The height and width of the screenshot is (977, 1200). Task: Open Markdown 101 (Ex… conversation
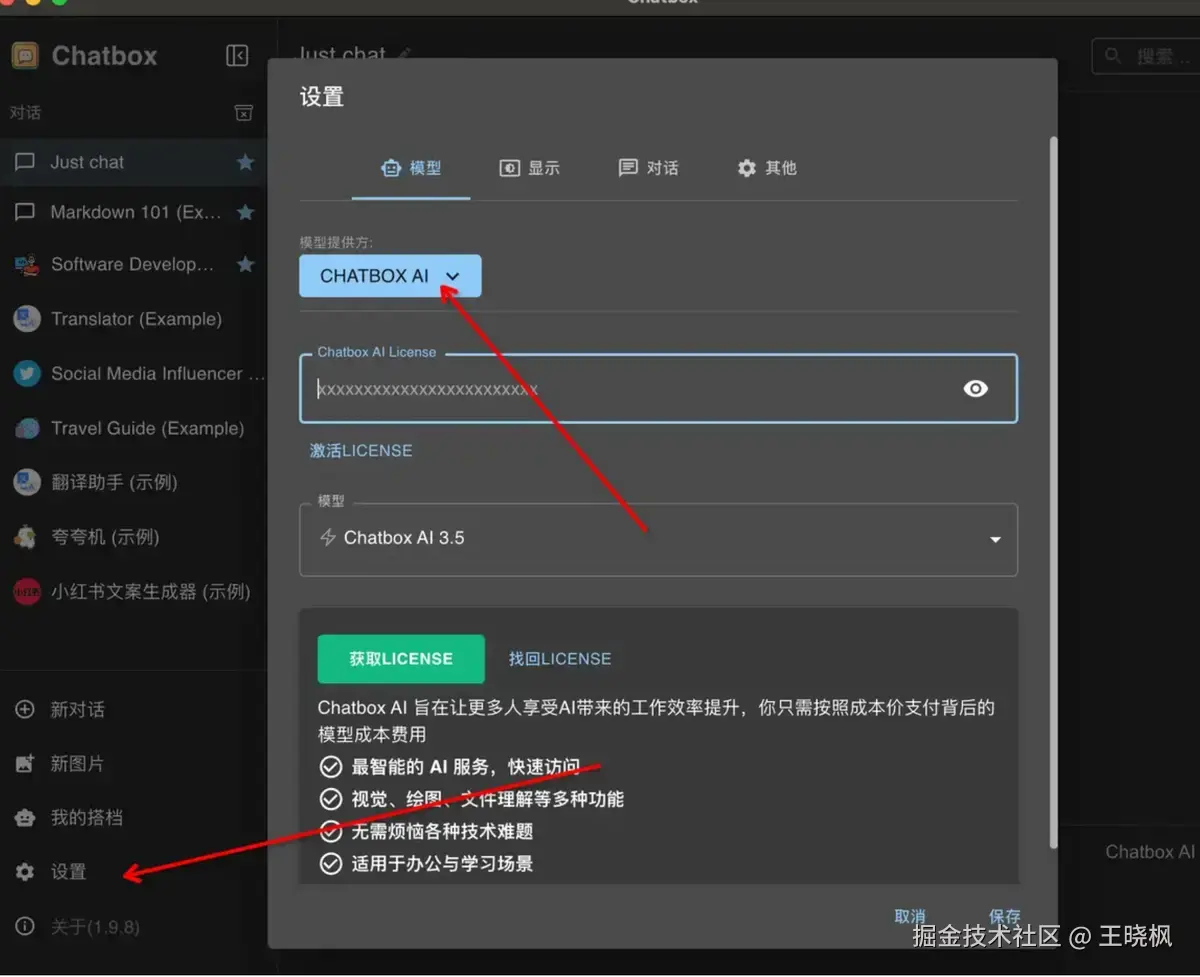tap(133, 212)
